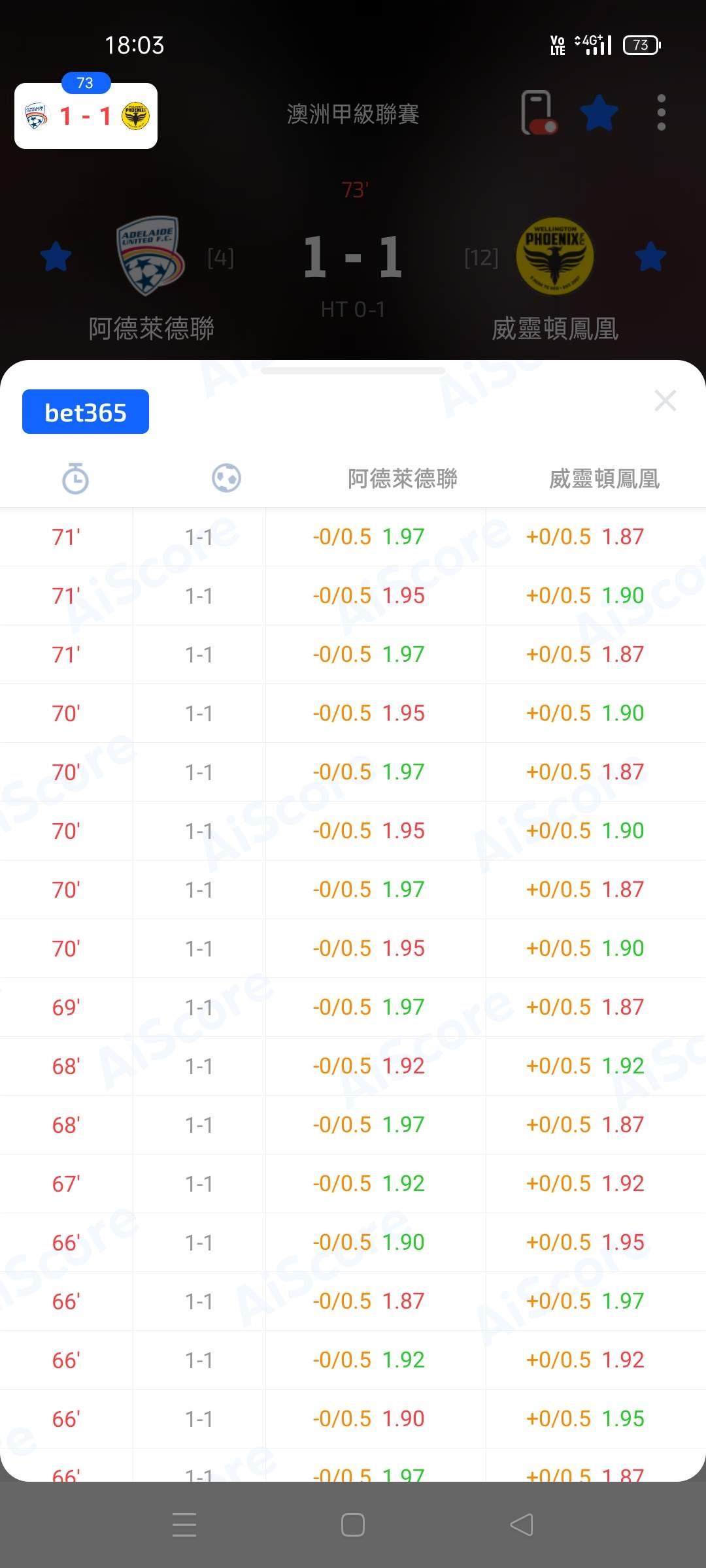This screenshot has height=1568, width=706.
Task: Tap the 威靈頓鳳凰 column header
Action: pyautogui.click(x=604, y=479)
